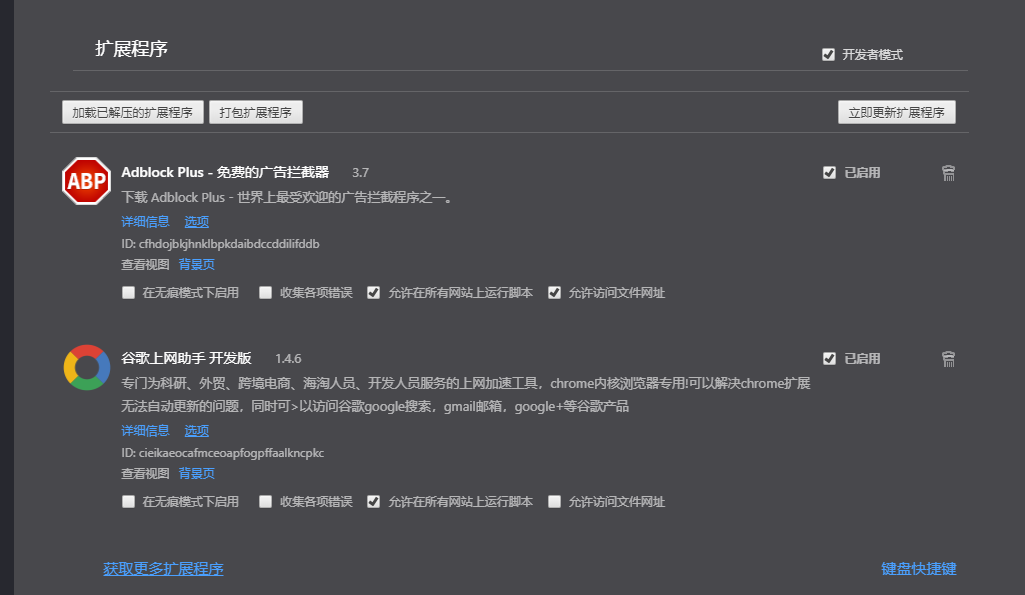Click the Adblock Plus ABP icon
Viewport: 1025px width, 595px height.
(x=86, y=181)
